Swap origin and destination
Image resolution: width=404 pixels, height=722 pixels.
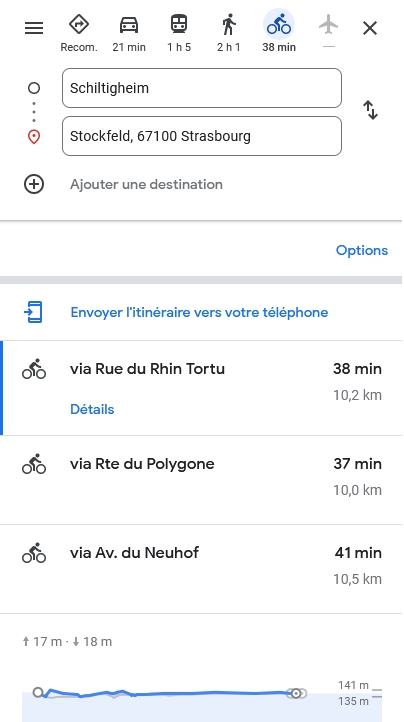[x=370, y=111]
